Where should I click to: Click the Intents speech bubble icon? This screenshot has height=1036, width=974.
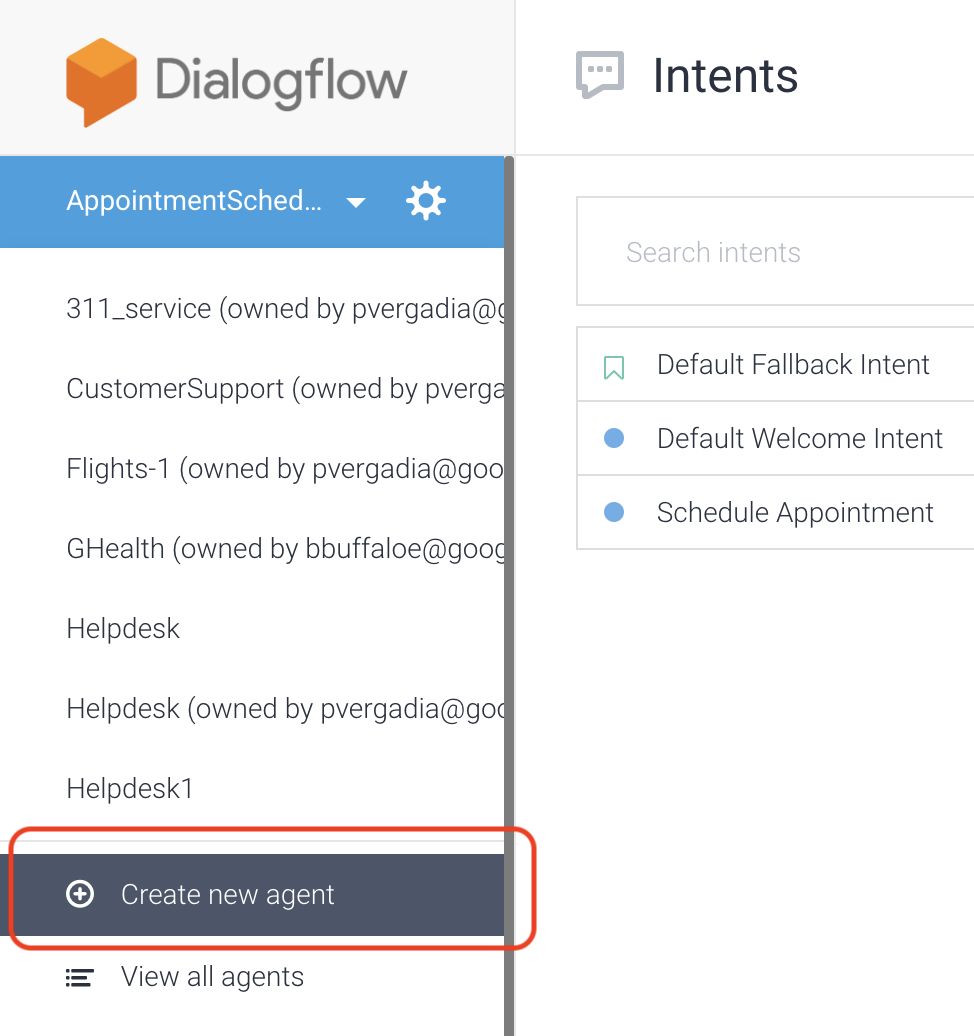click(600, 76)
